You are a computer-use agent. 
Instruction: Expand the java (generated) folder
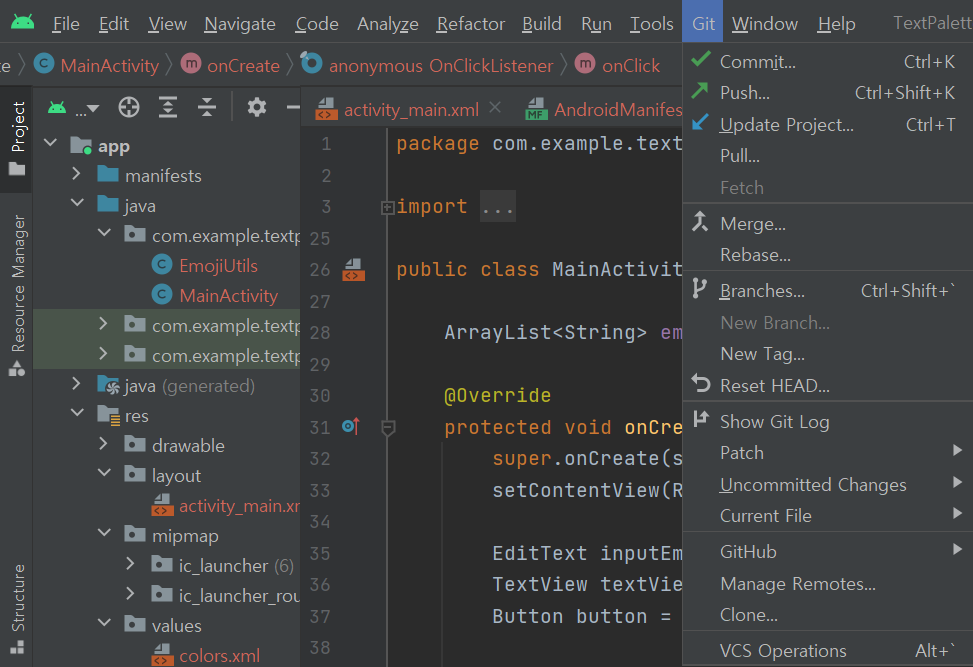(76, 384)
